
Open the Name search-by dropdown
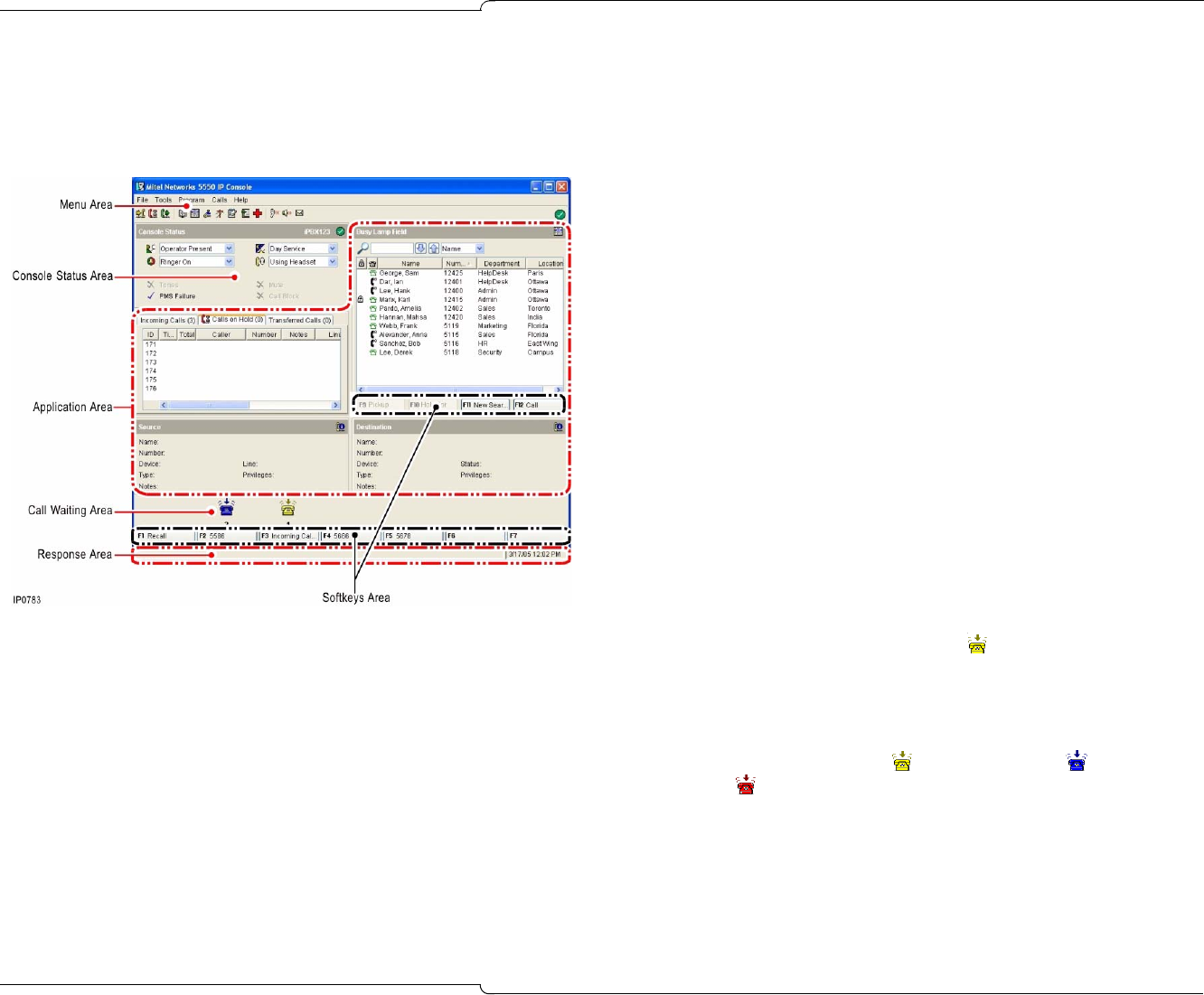pyautogui.click(x=479, y=249)
